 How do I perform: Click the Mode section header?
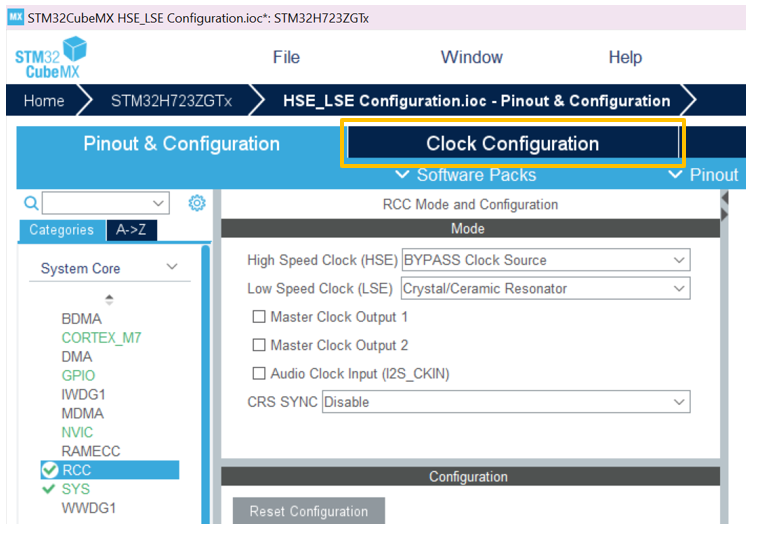point(470,228)
